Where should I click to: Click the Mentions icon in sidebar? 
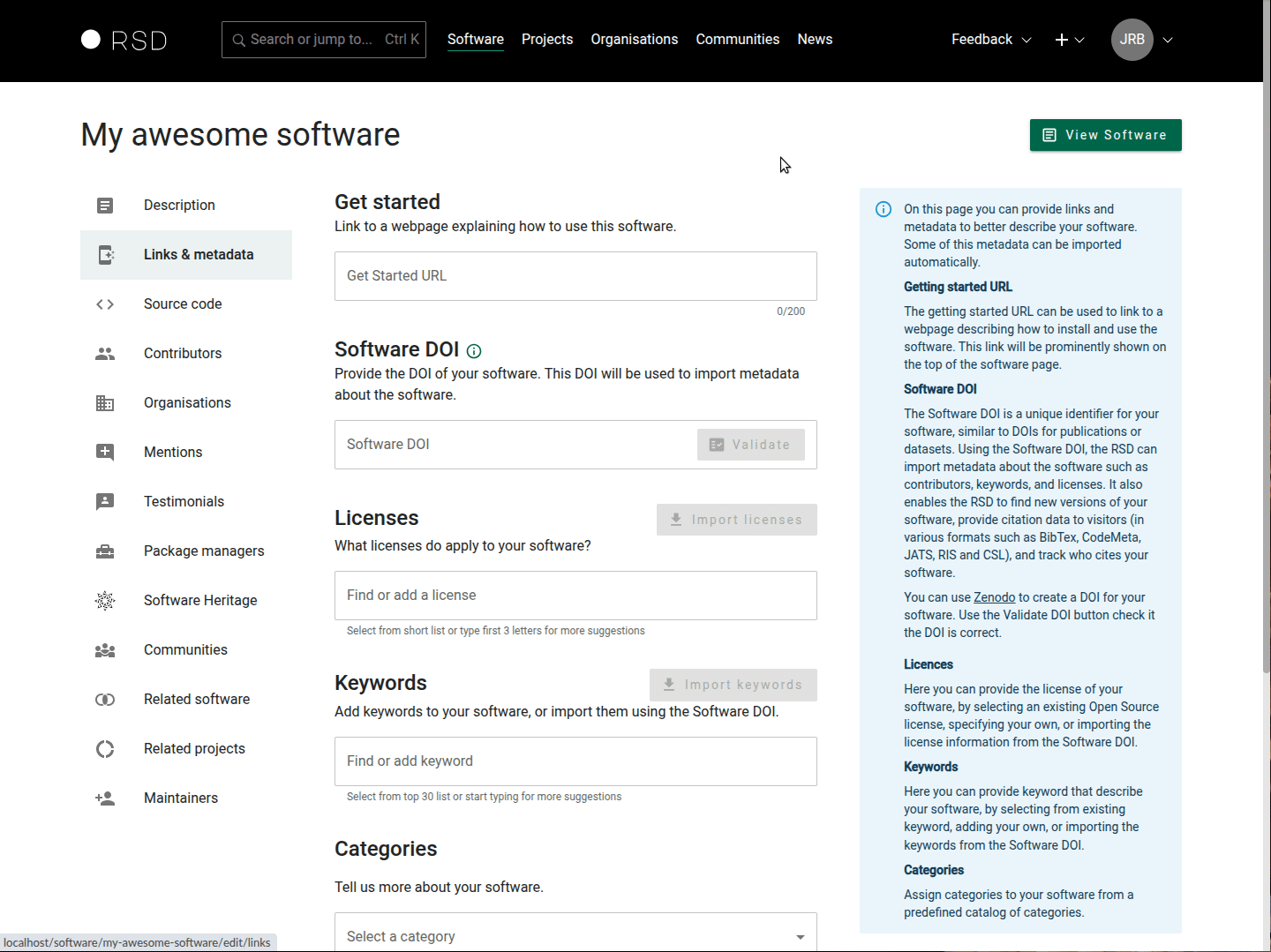tap(105, 453)
